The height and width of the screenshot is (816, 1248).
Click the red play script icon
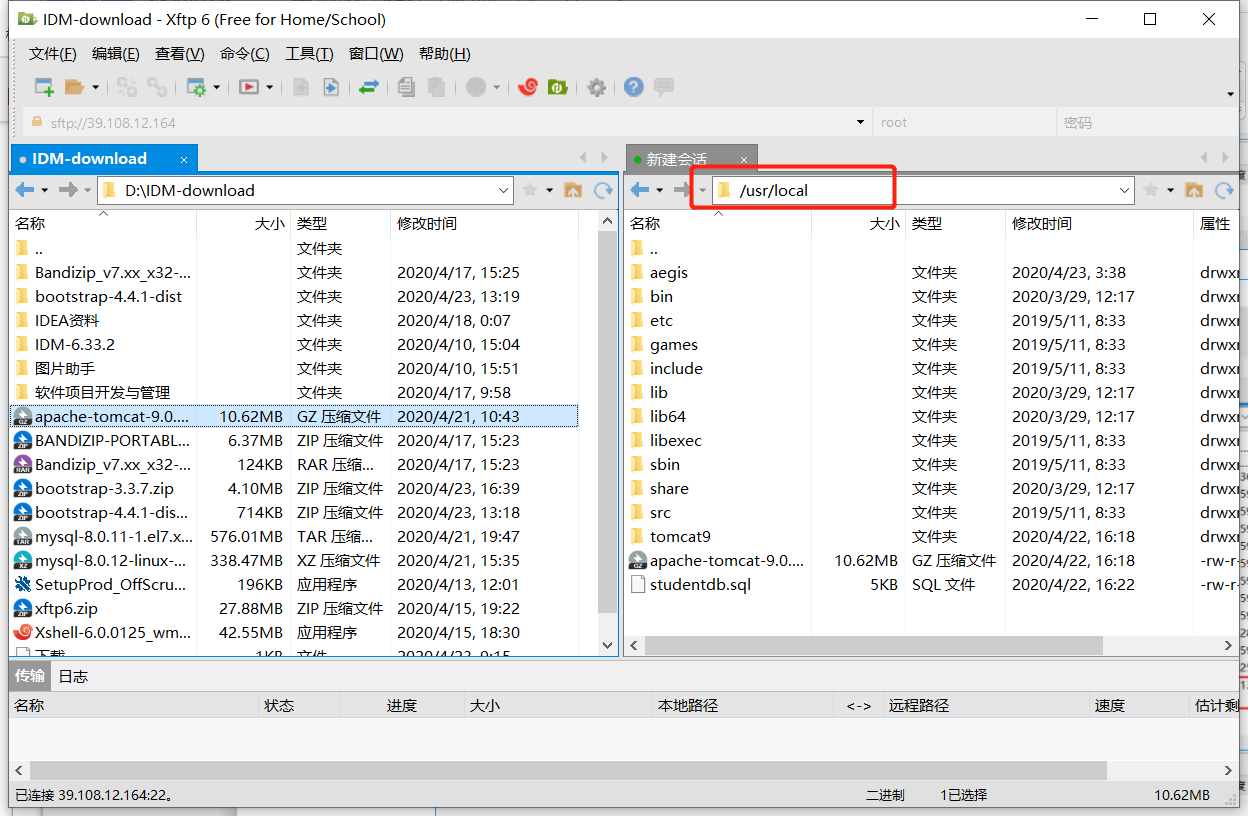click(248, 87)
